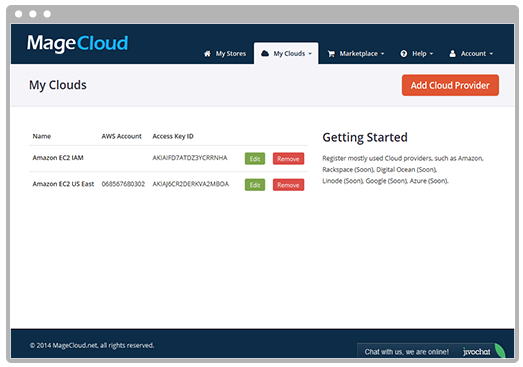Select the My Clouds tab label
523x367 pixels.
coord(289,54)
